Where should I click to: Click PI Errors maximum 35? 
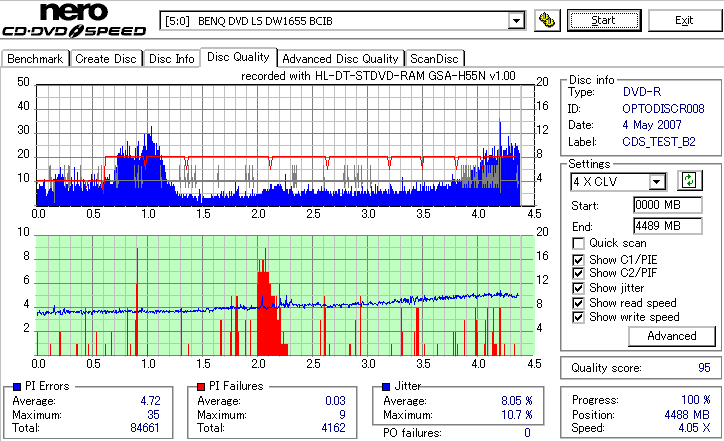tap(153, 415)
